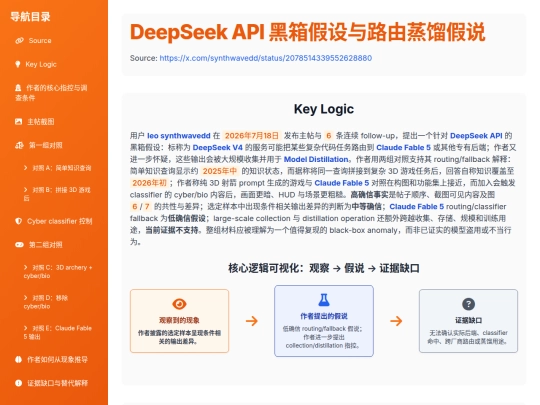Viewport: 540px width, 405px height.
Task: Click the 2026年7月18日 date highlight
Action: pos(251,136)
